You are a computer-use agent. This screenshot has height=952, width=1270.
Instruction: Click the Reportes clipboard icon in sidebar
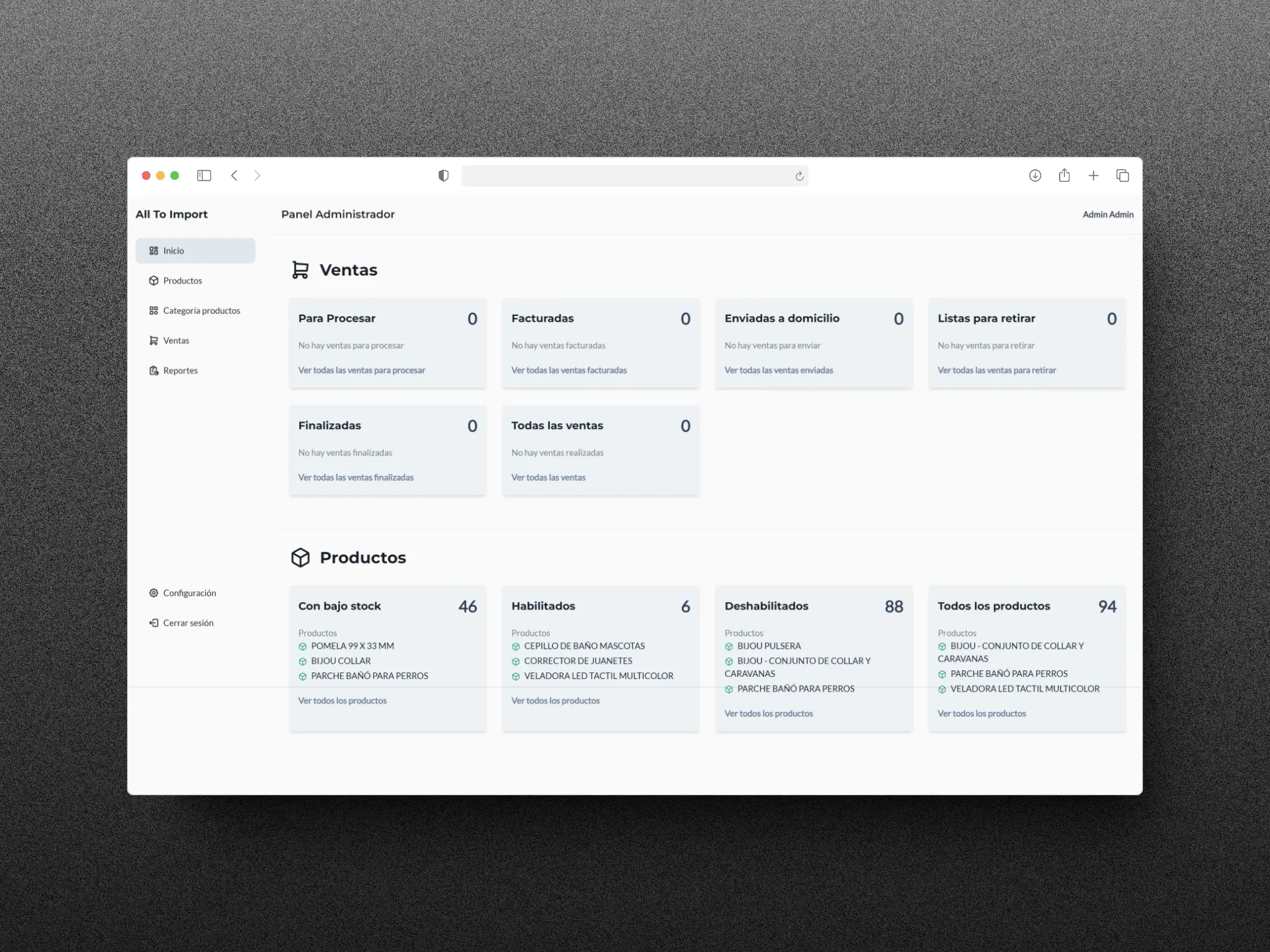pyautogui.click(x=153, y=370)
